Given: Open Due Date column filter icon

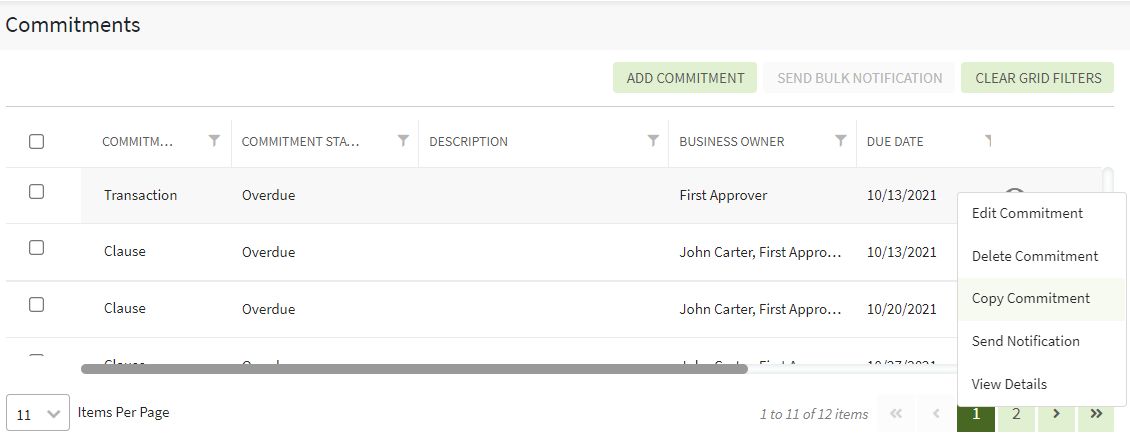Looking at the screenshot, I should click(988, 140).
